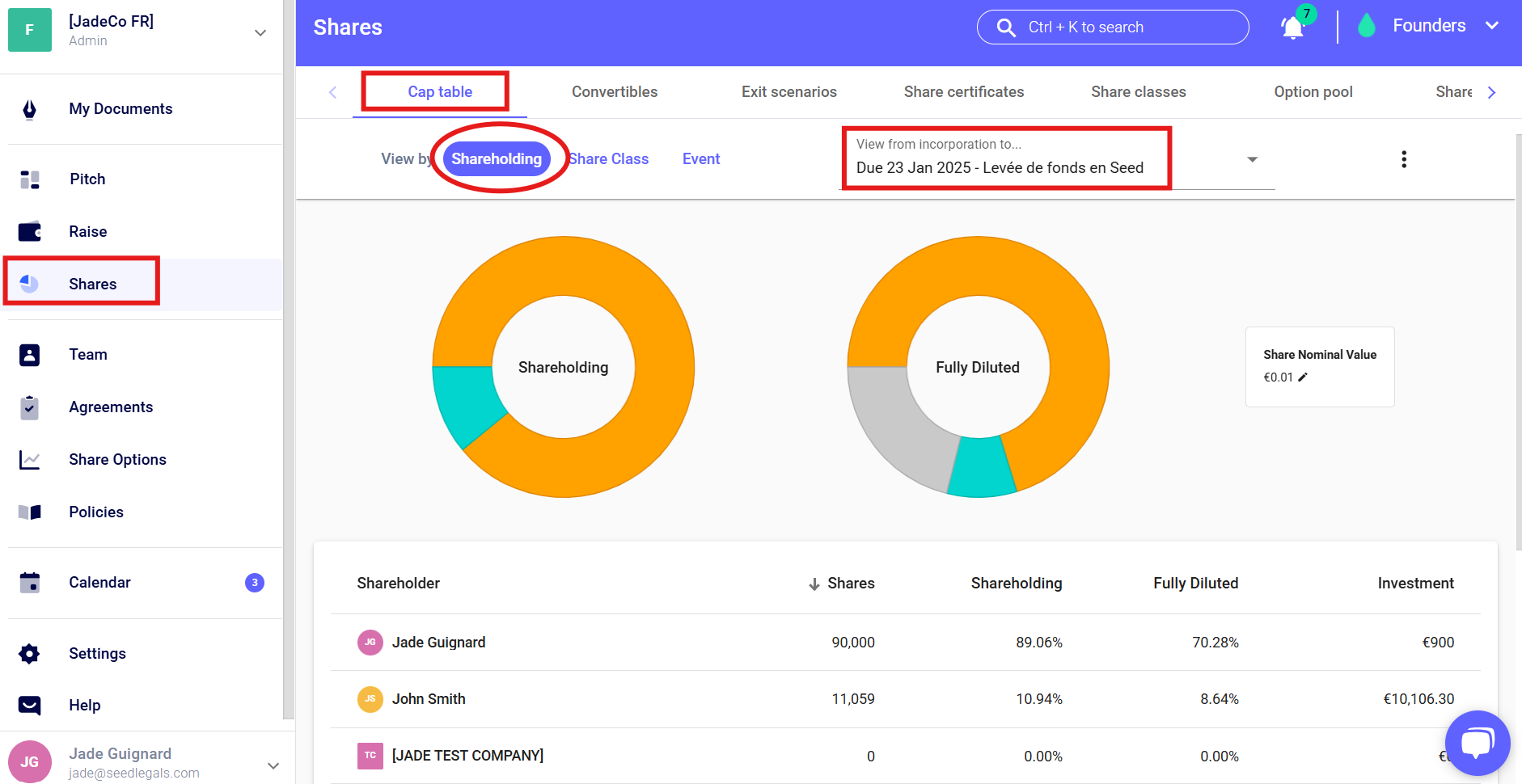Click the Share Options chart icon

point(30,460)
